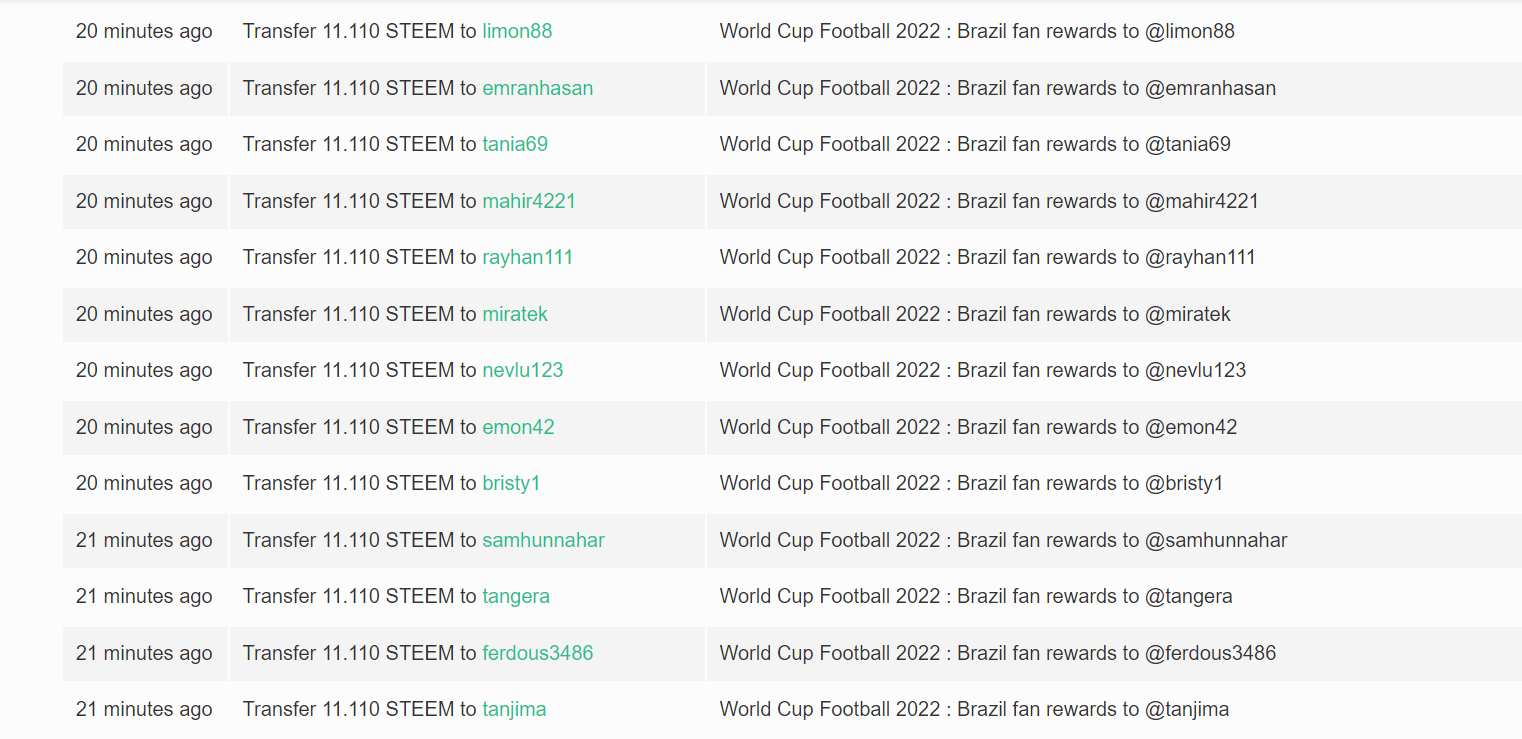Open the nevlu123 profile link

tap(523, 370)
